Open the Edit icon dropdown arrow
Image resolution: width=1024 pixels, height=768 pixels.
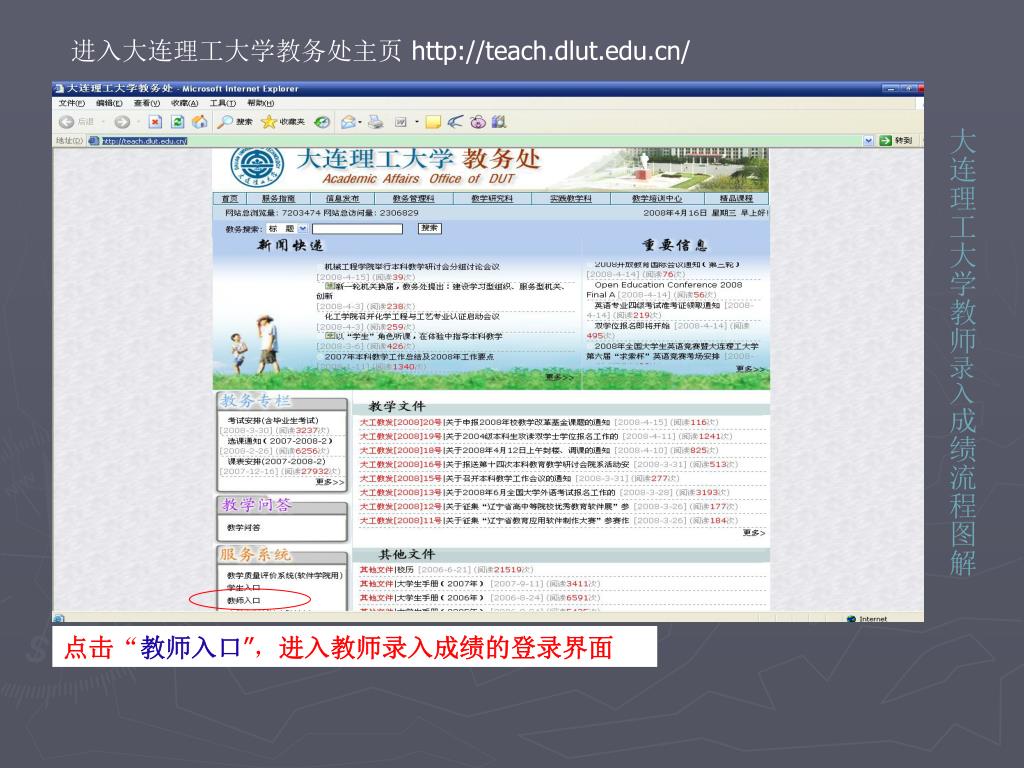(x=417, y=122)
